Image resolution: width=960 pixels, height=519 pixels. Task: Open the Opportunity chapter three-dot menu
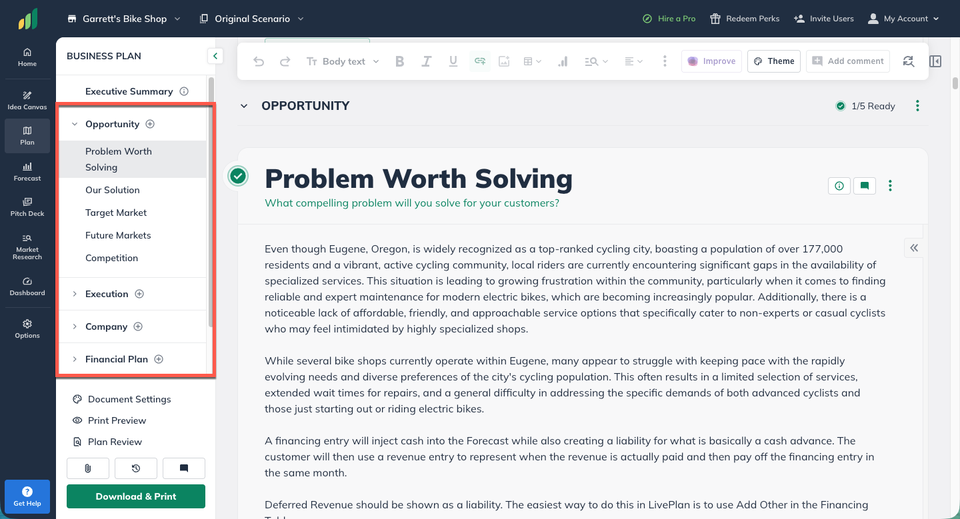(x=917, y=106)
